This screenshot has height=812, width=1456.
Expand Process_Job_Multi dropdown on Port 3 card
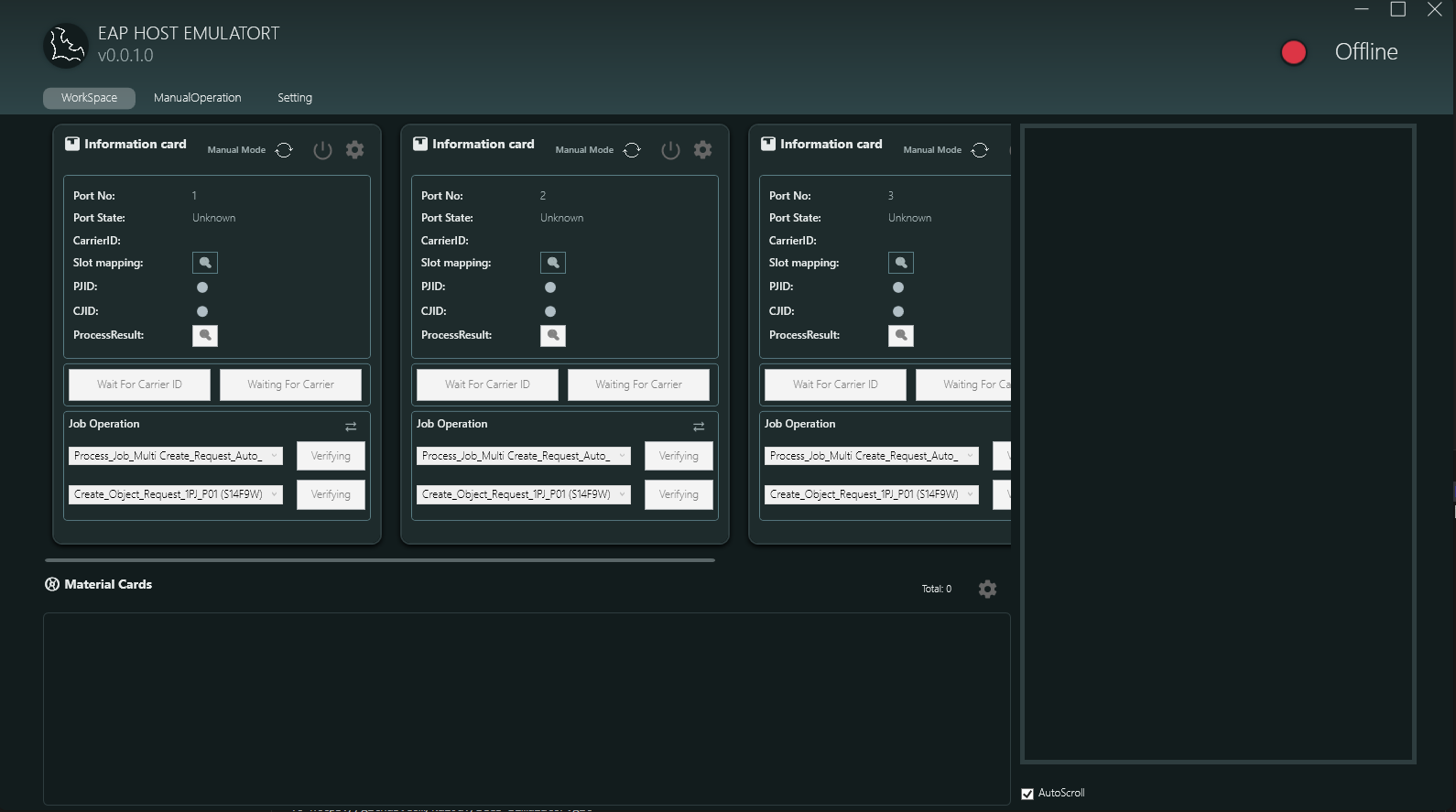tap(970, 456)
